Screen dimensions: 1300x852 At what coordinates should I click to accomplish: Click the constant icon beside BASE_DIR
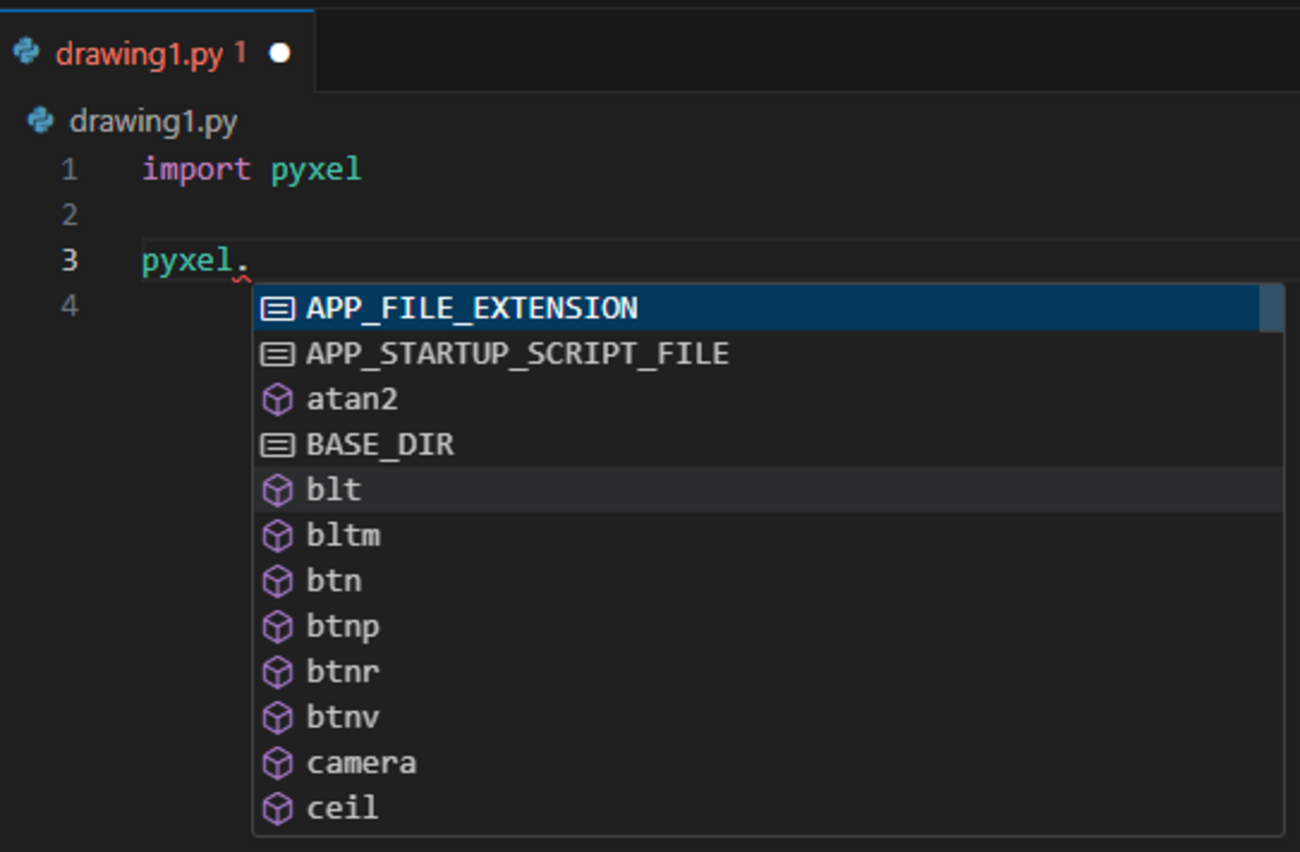point(277,445)
